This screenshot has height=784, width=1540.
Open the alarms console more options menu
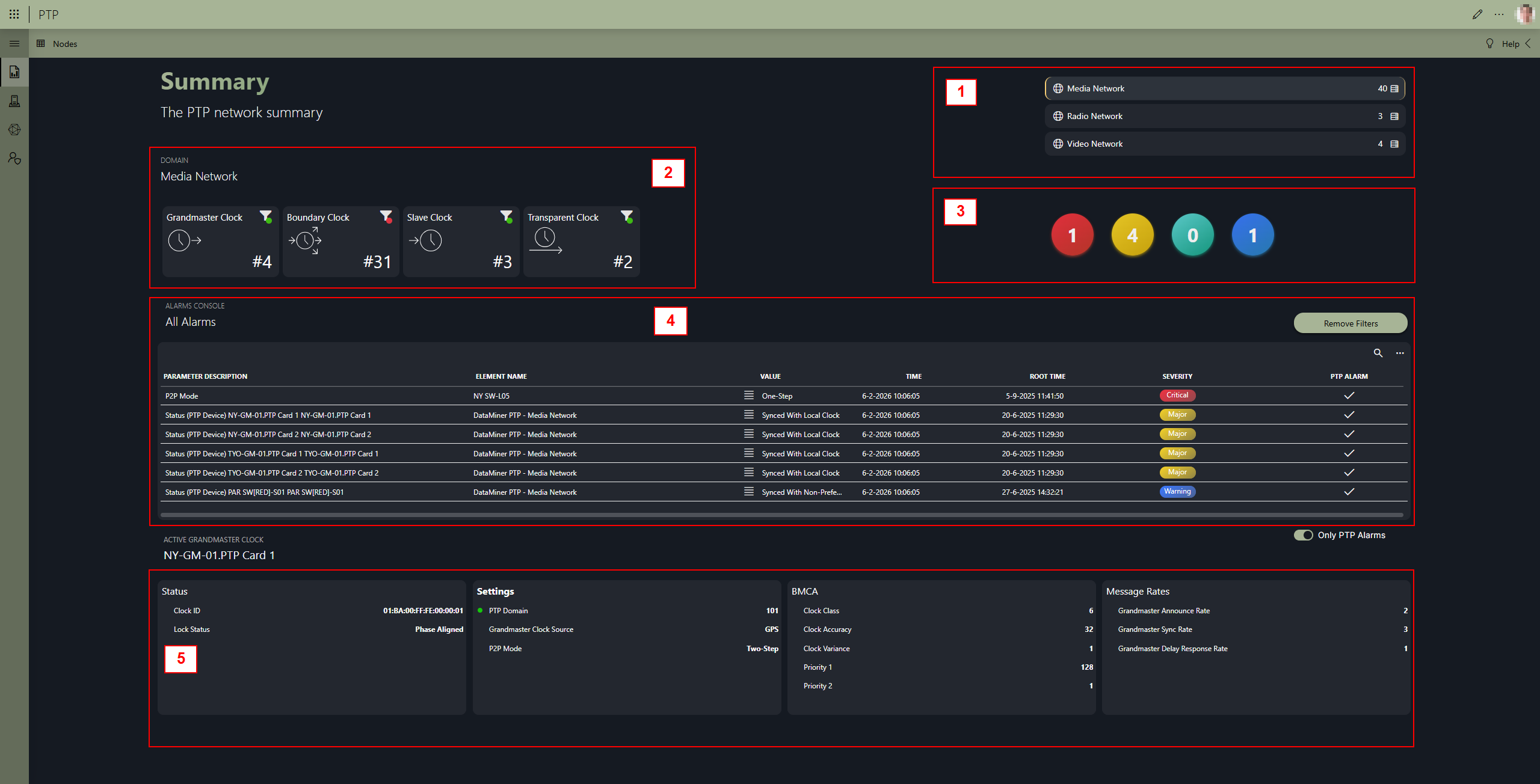pyautogui.click(x=1400, y=353)
